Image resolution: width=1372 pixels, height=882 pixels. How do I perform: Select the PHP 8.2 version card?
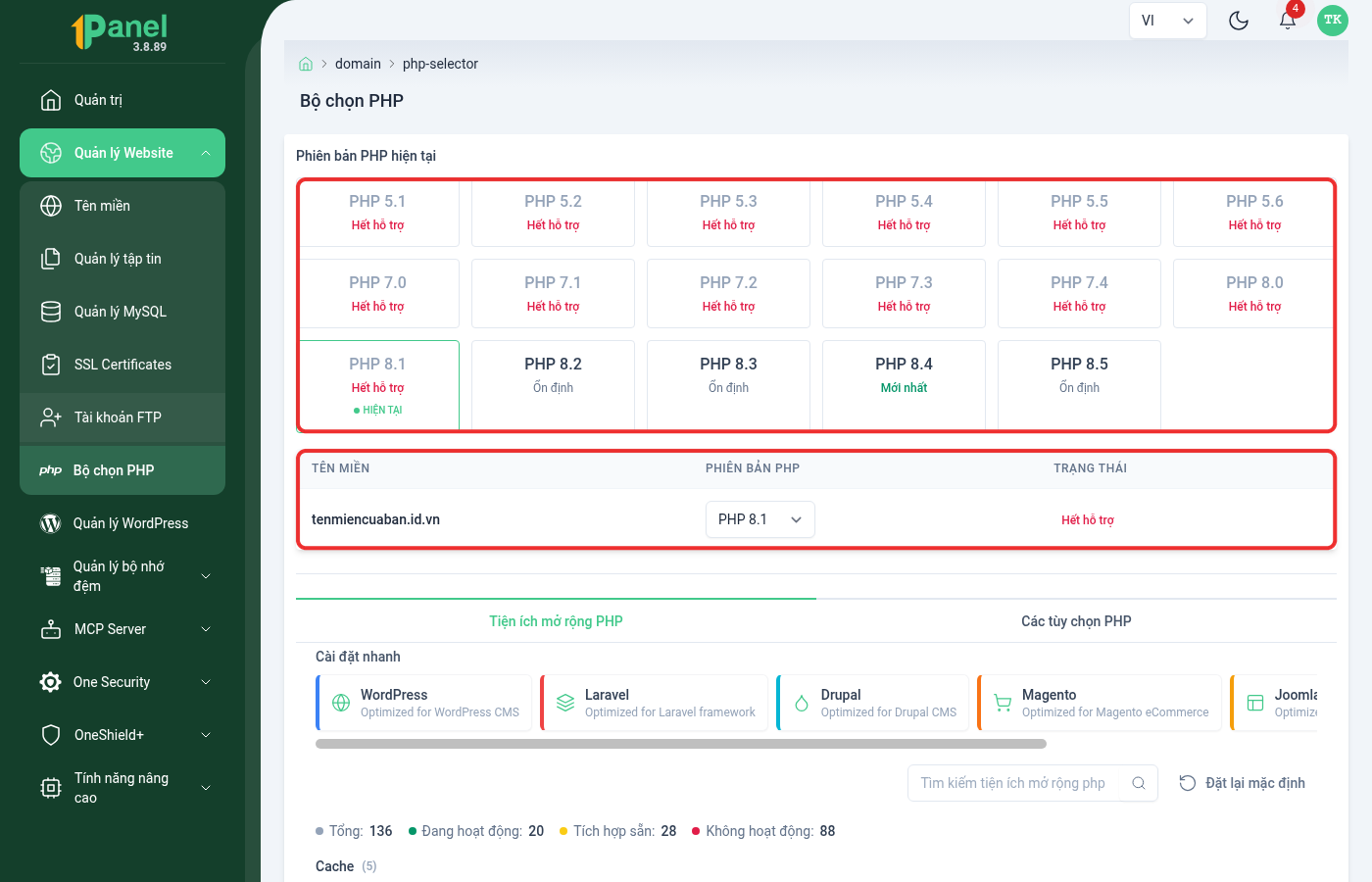(553, 384)
